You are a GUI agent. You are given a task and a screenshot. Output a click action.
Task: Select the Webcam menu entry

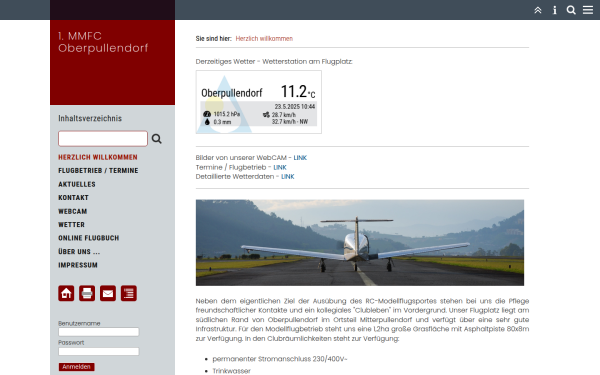pos(73,211)
